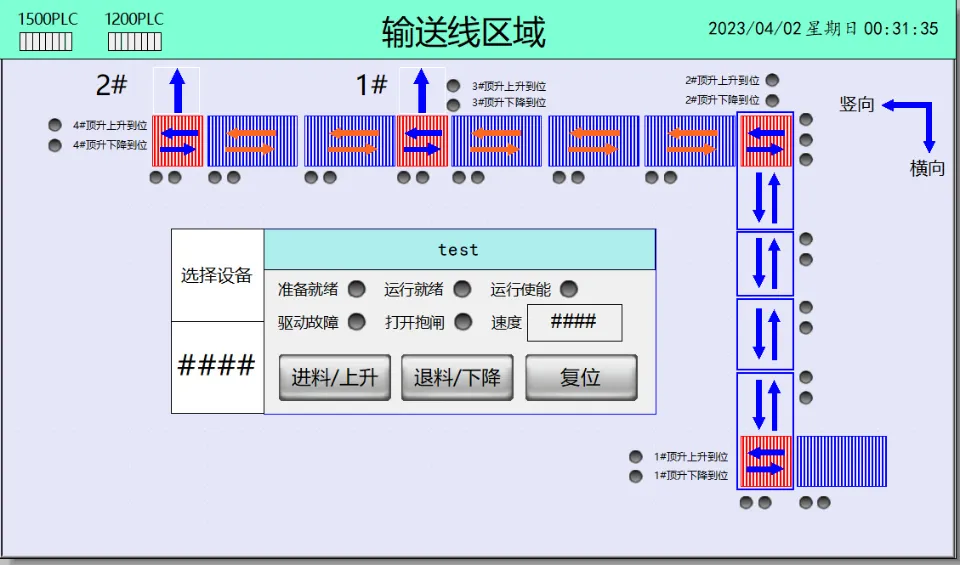Click the 运行就绪 status lamp
960x565 pixels.
pos(462,289)
